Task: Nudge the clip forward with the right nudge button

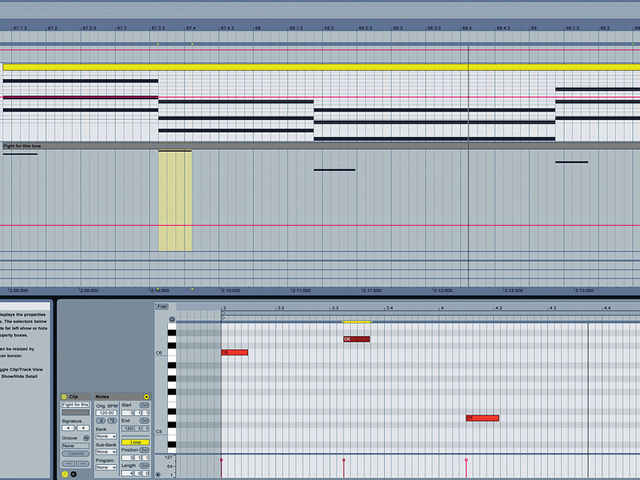Action: [83, 464]
